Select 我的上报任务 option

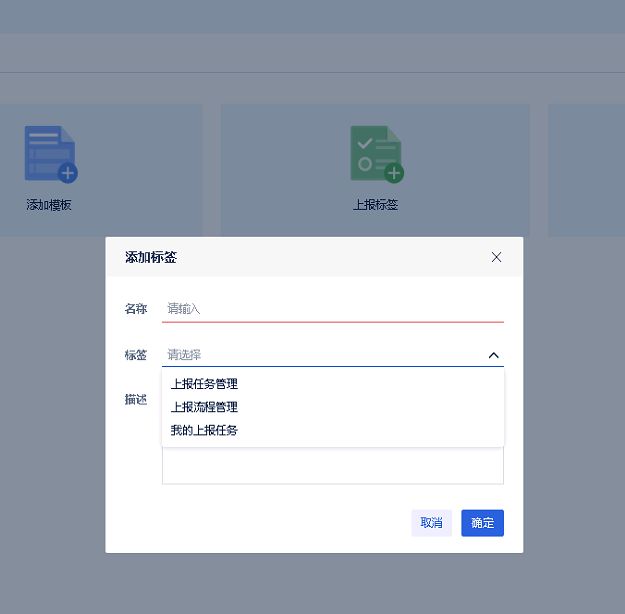pyautogui.click(x=333, y=430)
